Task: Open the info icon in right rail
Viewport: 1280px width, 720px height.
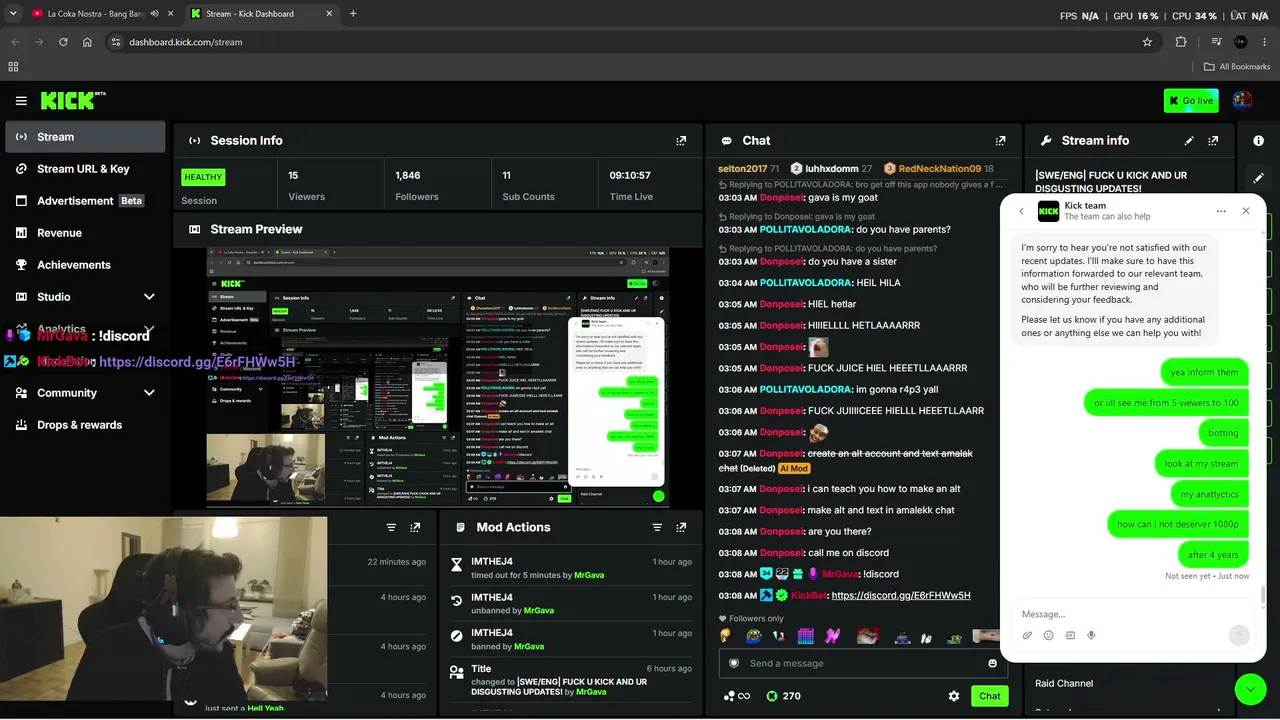Action: 1258,141
